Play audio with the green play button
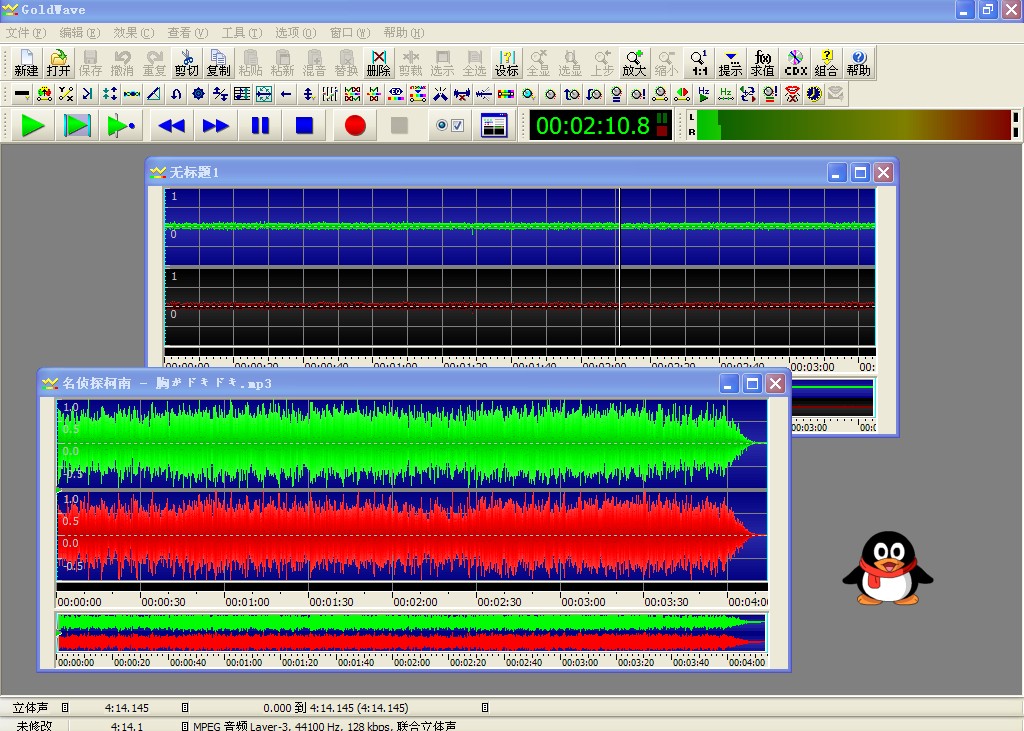The height and width of the screenshot is (731, 1024). point(32,125)
